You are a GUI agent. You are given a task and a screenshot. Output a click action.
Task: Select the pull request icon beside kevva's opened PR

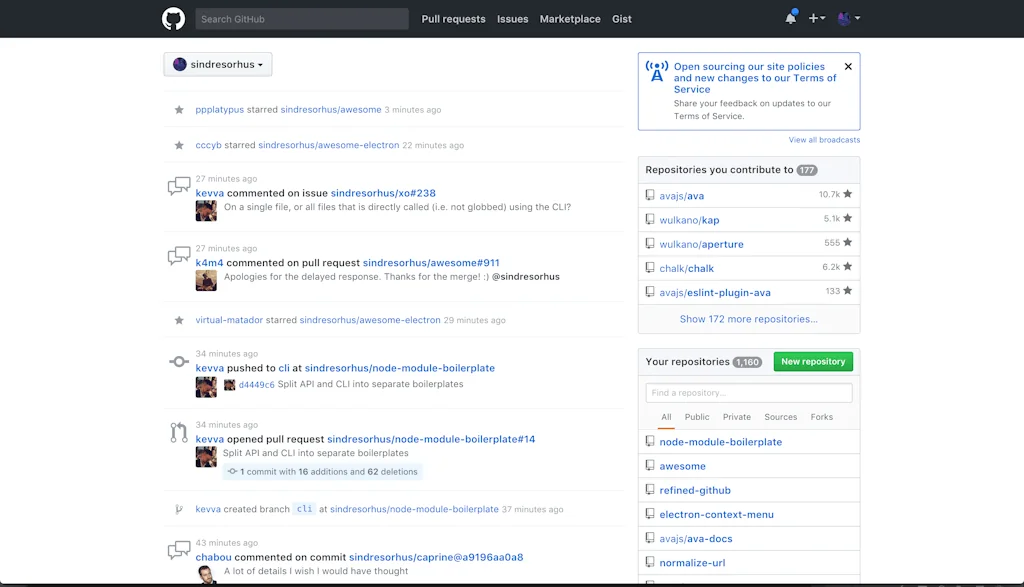click(x=178, y=432)
